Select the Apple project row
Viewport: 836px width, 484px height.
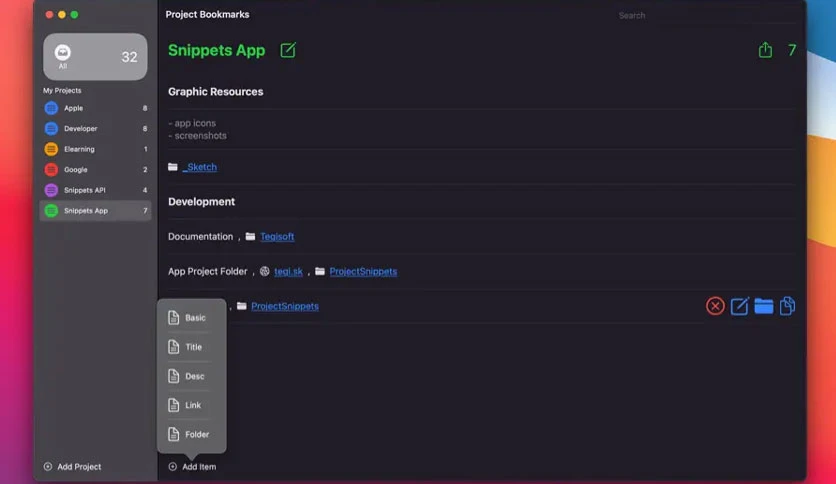(x=95, y=108)
